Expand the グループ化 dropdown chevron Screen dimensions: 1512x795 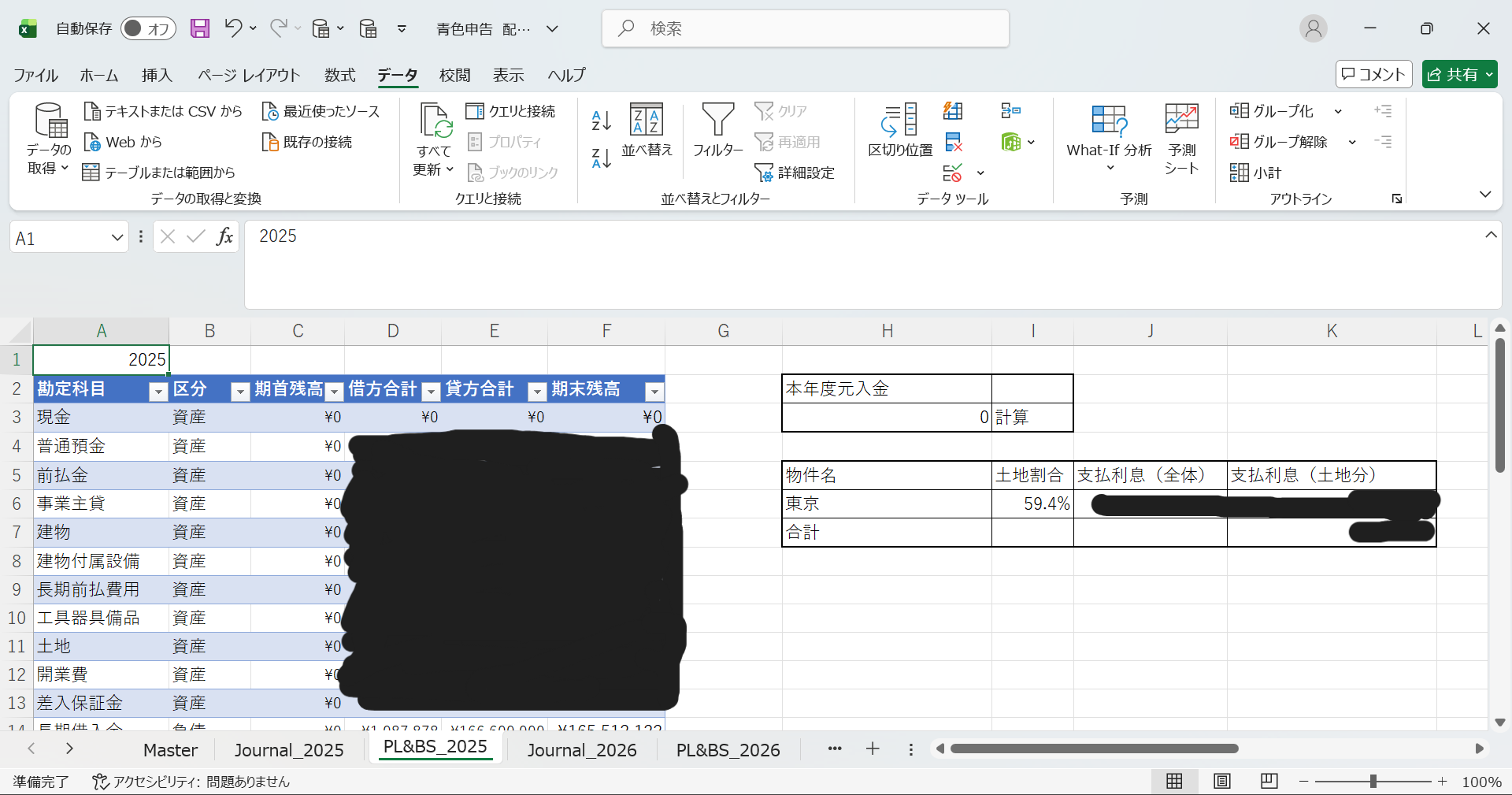[x=1338, y=111]
